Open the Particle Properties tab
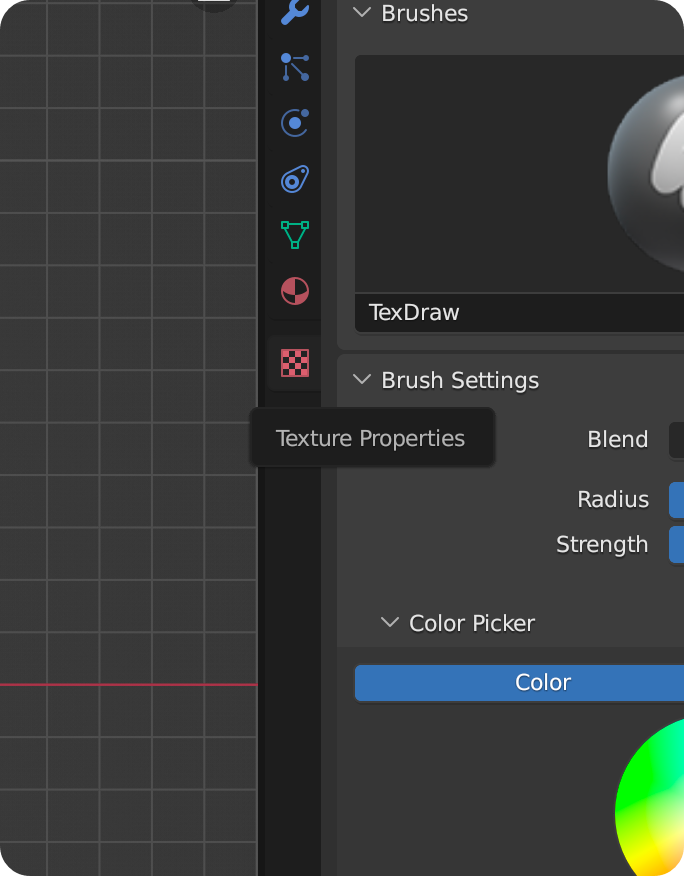 pyautogui.click(x=294, y=67)
